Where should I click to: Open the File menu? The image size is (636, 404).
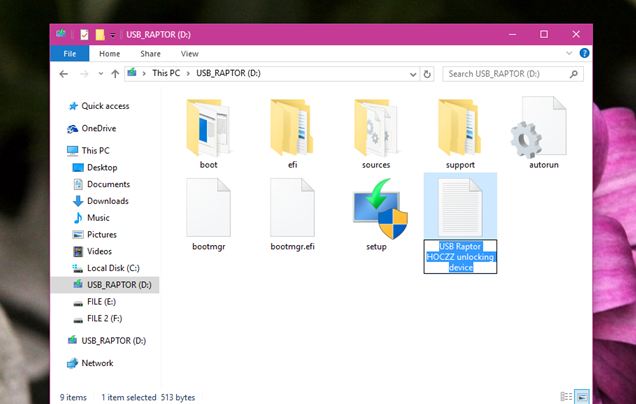click(x=69, y=54)
